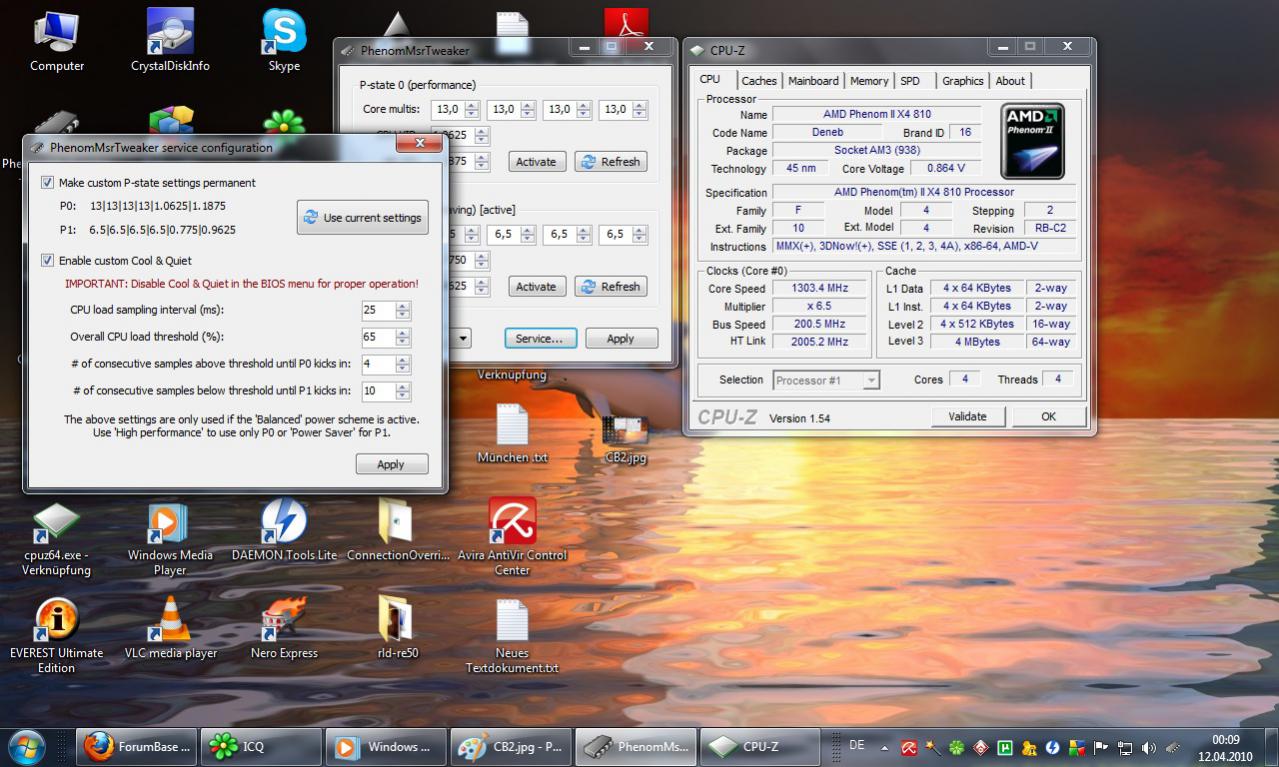
Task: Click the Service... button
Action: pos(540,339)
